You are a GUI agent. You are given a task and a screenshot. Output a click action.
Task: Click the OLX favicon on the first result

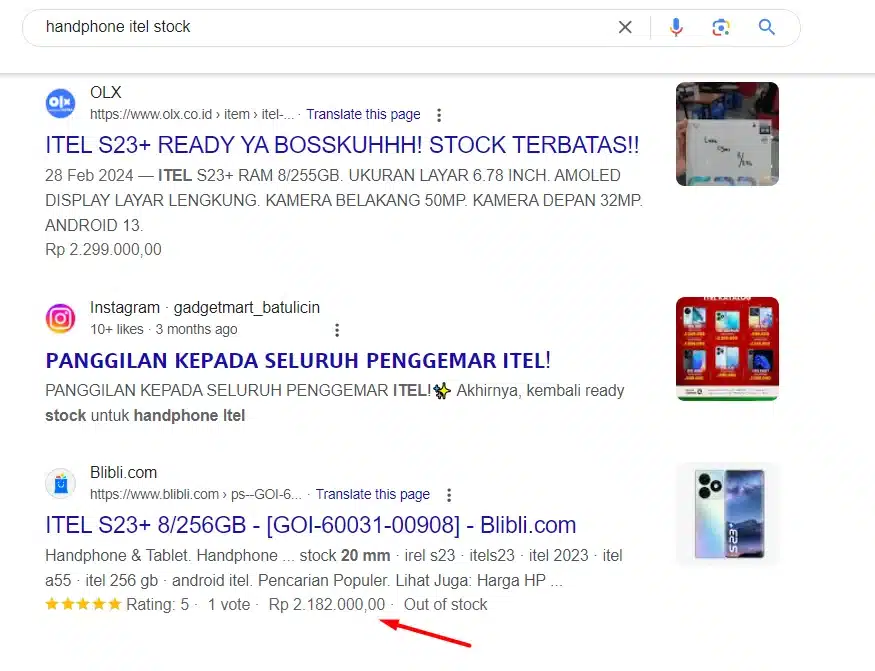pos(60,103)
